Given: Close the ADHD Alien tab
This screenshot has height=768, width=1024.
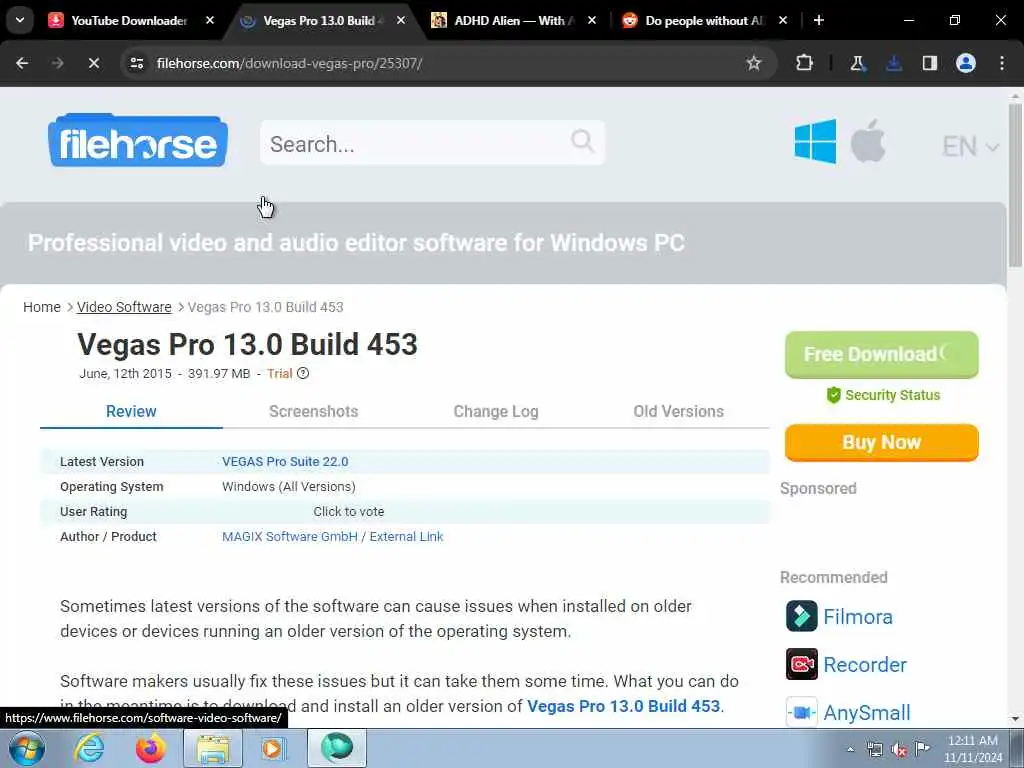Looking at the screenshot, I should pyautogui.click(x=592, y=21).
